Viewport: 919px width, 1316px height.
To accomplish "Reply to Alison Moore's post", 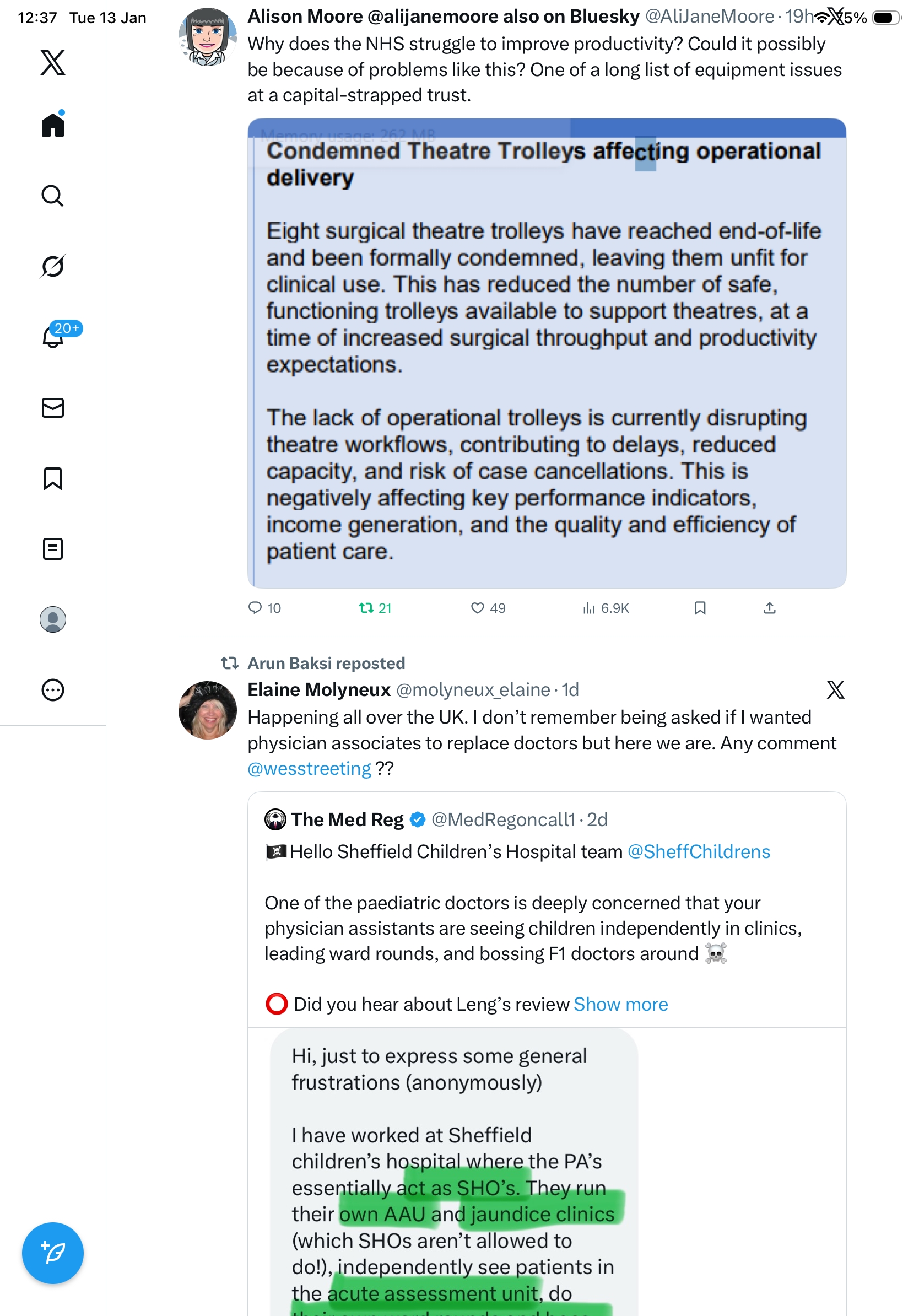I will pos(255,608).
